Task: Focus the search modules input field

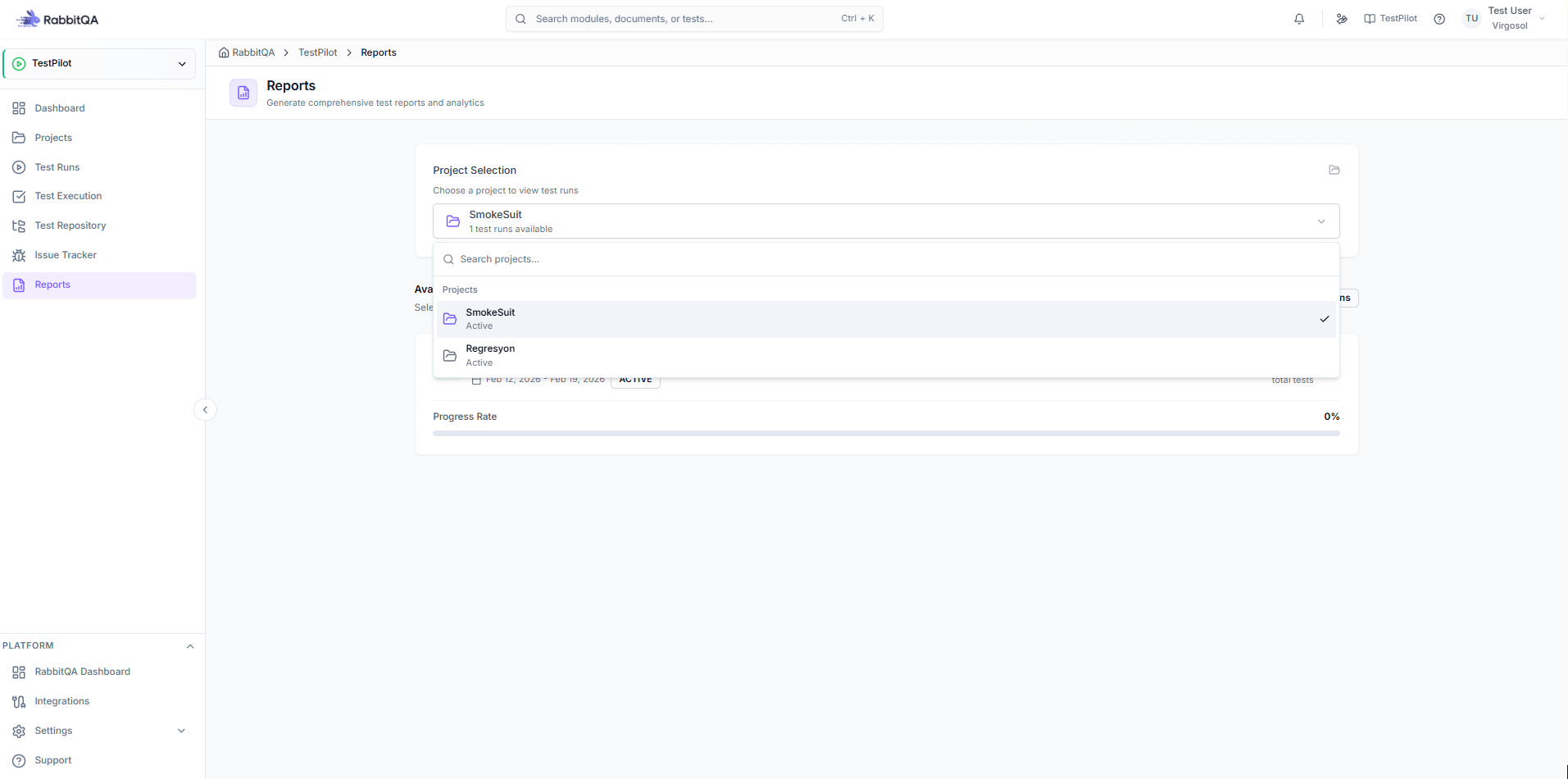Action: tap(694, 19)
